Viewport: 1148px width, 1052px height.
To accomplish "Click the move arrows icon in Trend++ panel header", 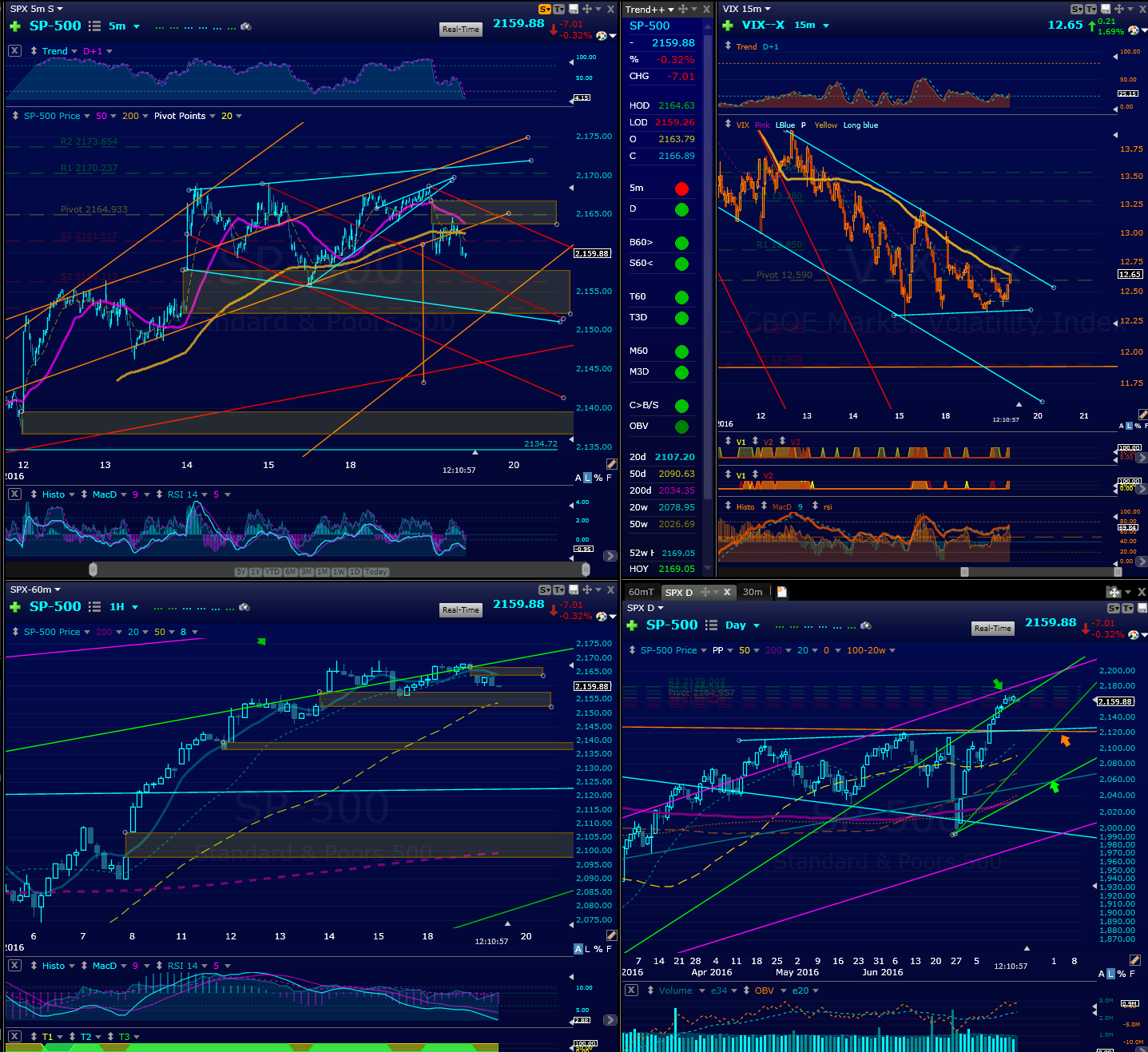I will [682, 10].
